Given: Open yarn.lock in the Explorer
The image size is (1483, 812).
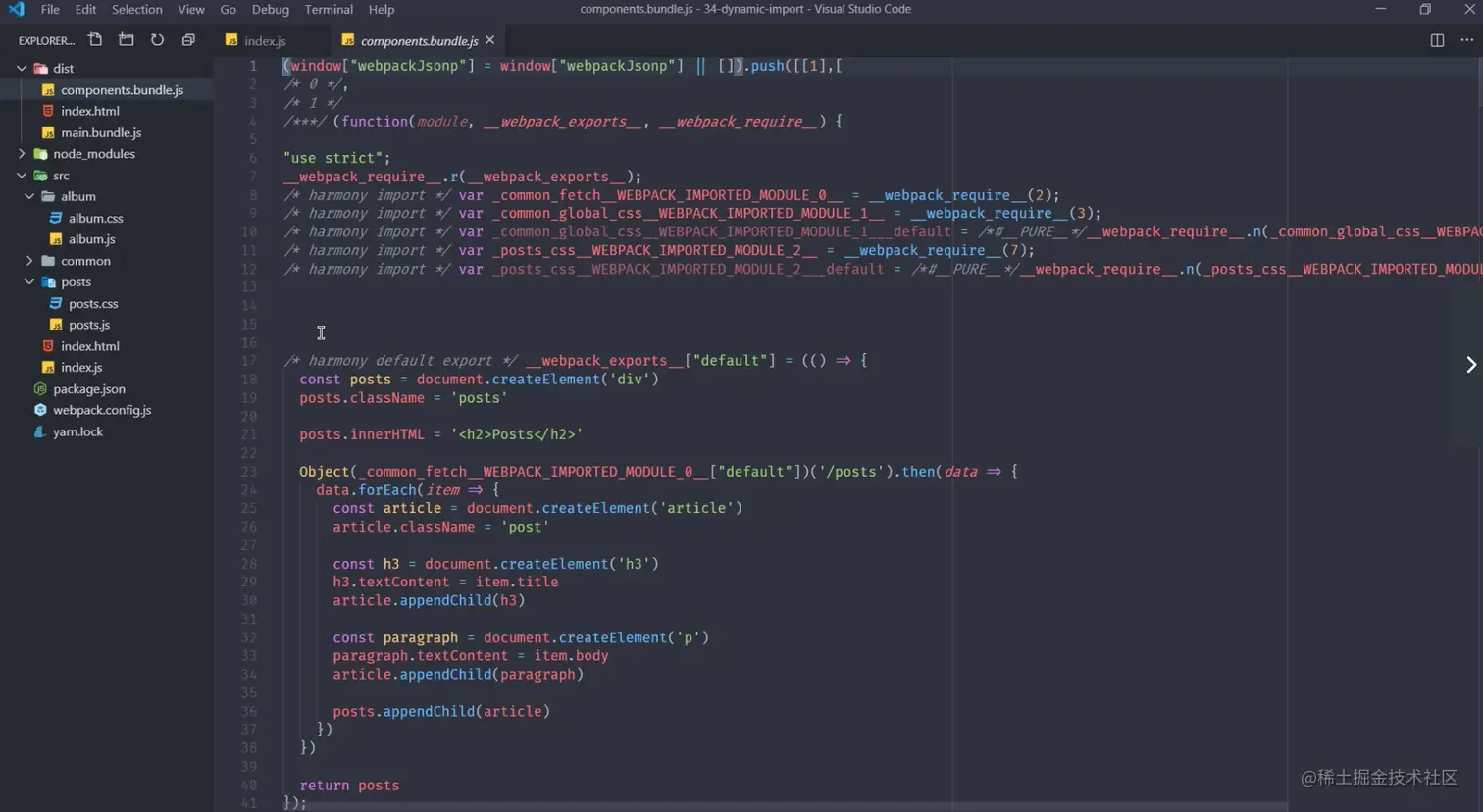Looking at the screenshot, I should click(78, 431).
